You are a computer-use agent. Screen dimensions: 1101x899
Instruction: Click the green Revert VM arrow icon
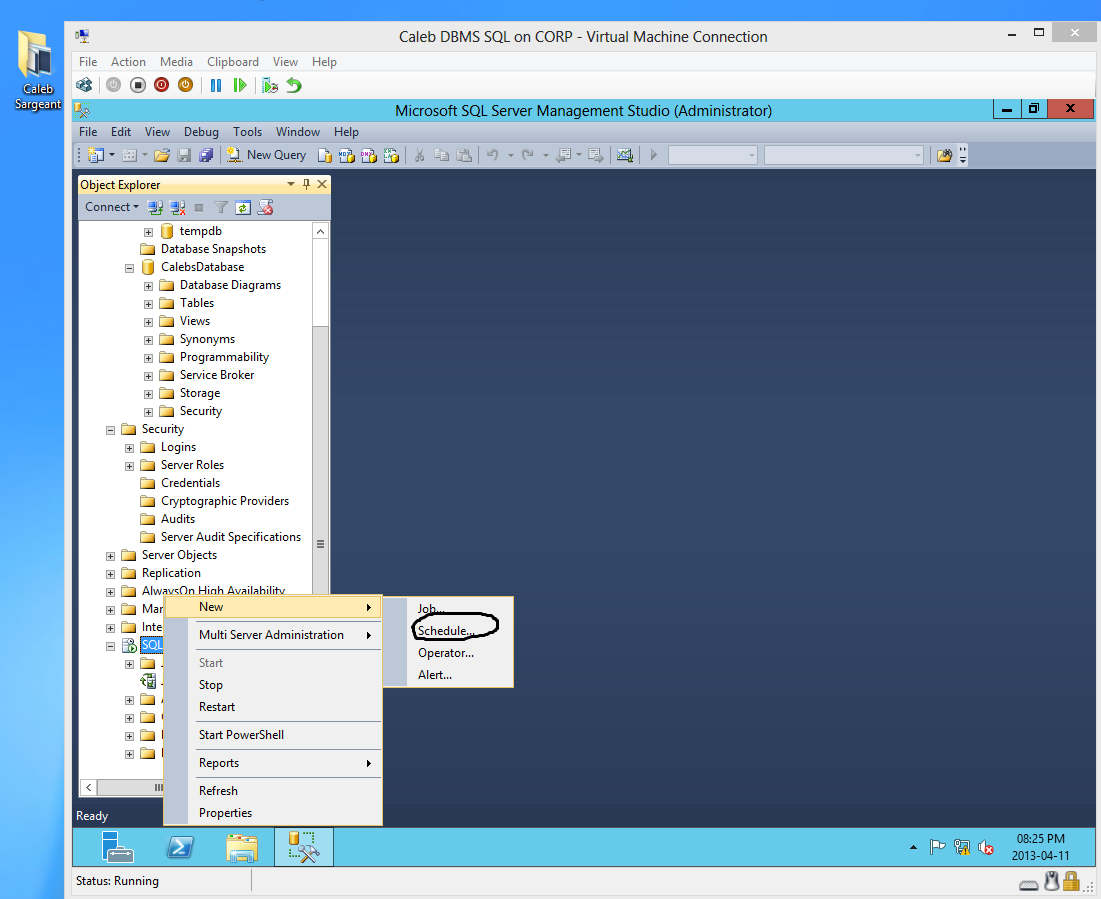294,85
